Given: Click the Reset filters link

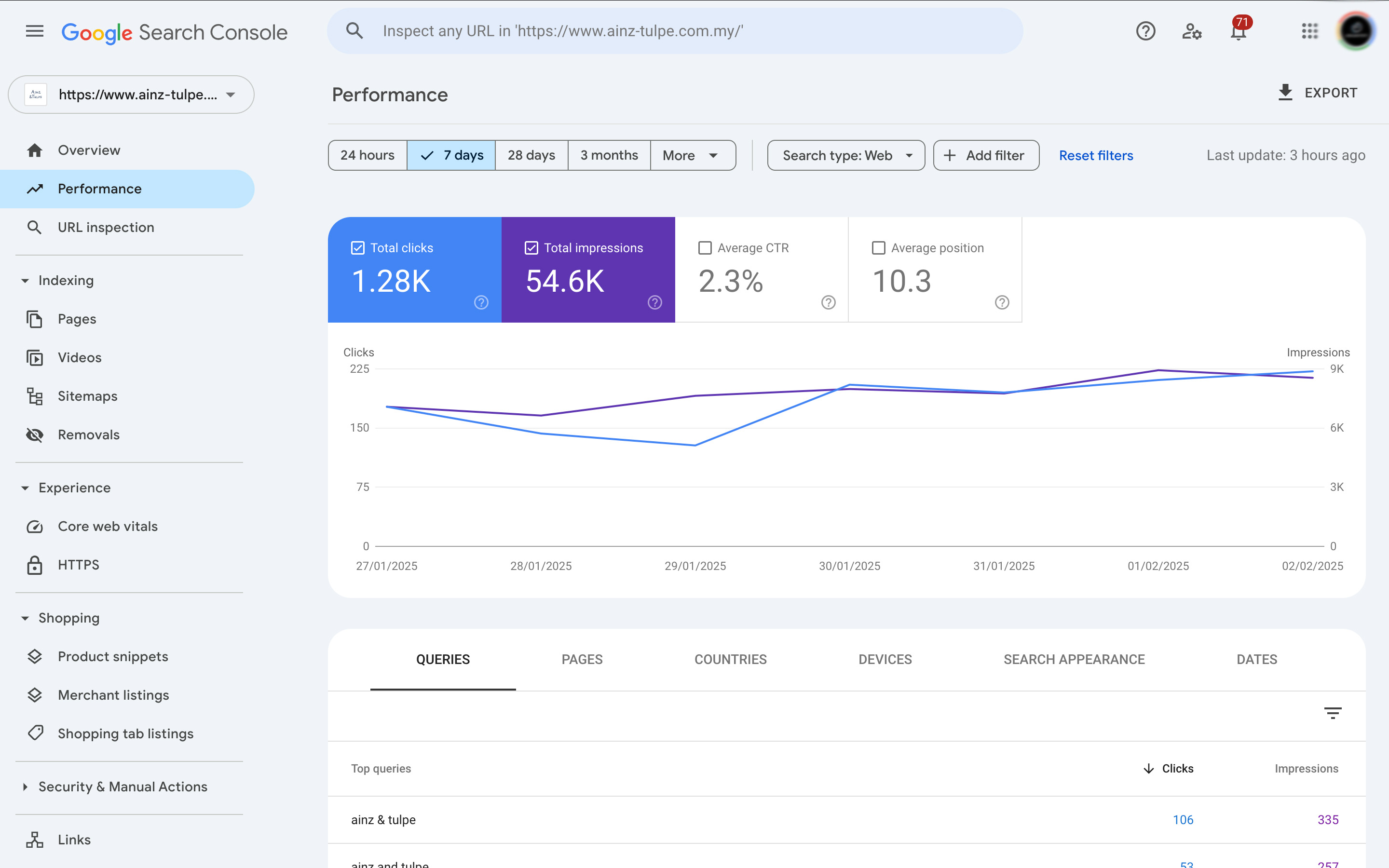Looking at the screenshot, I should (x=1096, y=155).
